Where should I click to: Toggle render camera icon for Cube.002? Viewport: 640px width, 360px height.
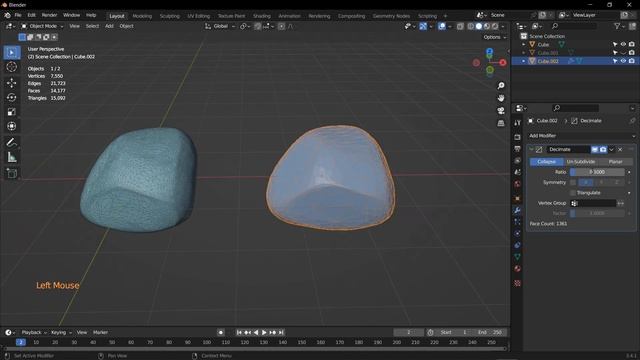pyautogui.click(x=632, y=61)
